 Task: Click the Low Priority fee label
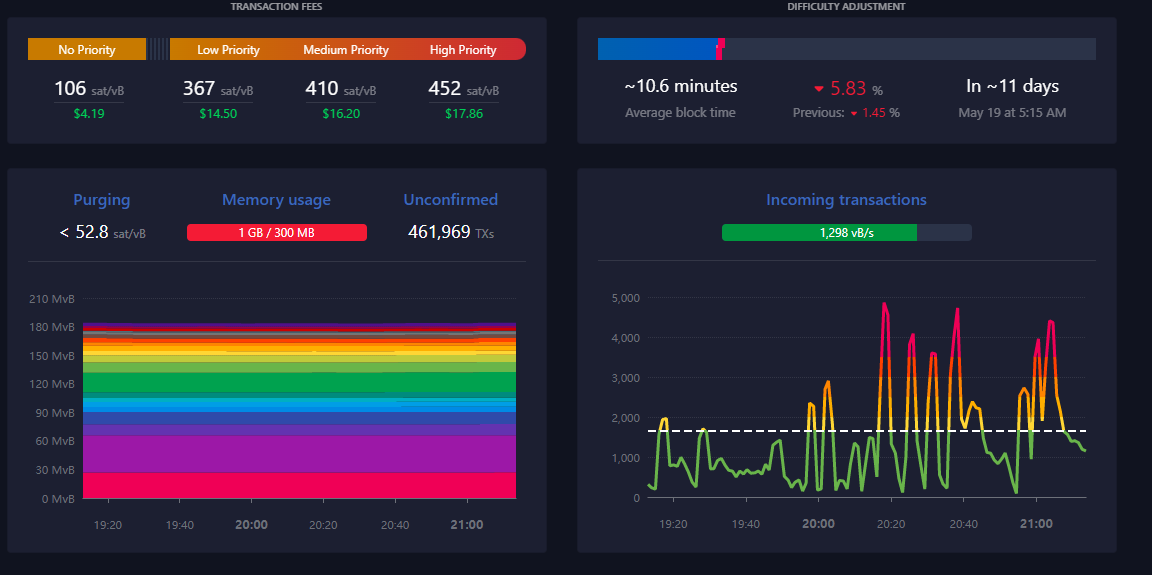pyautogui.click(x=228, y=50)
